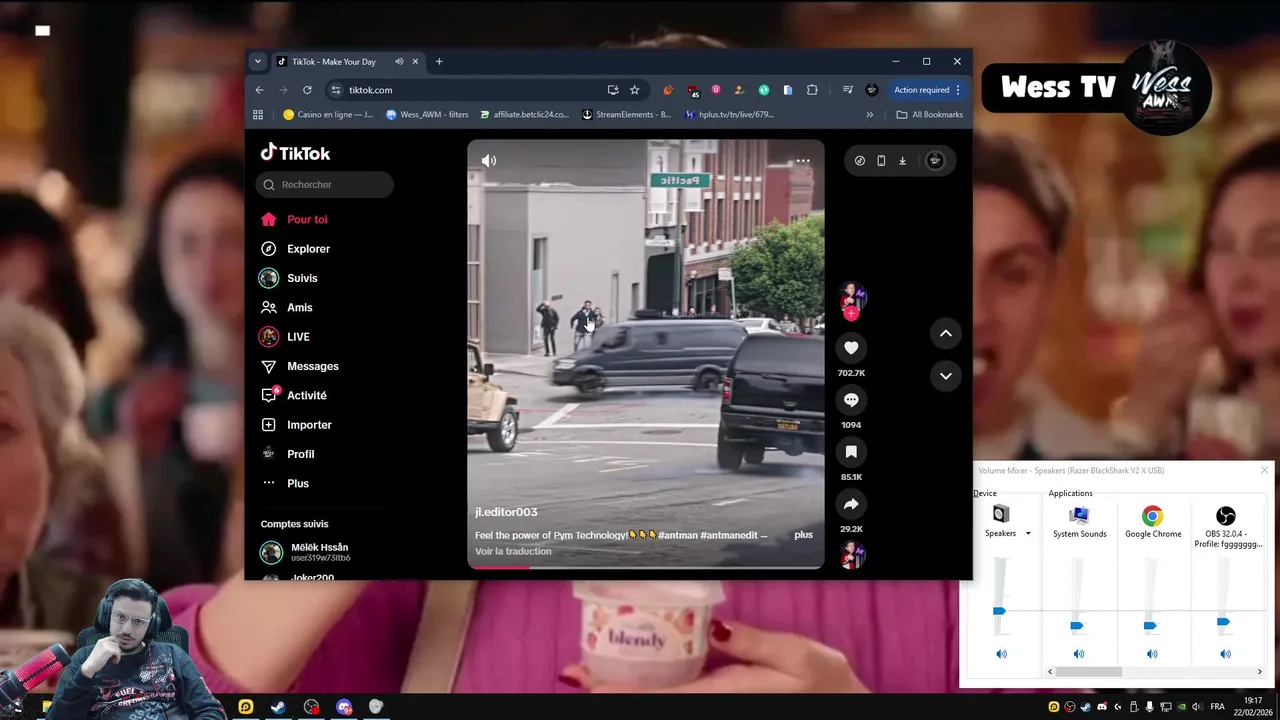Bookmark this page with star icon
This screenshot has height=720, width=1280.
(x=635, y=90)
